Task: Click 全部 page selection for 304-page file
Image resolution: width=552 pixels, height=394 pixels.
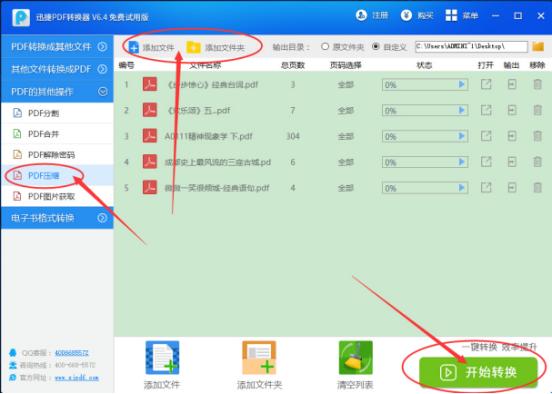Action: click(345, 136)
